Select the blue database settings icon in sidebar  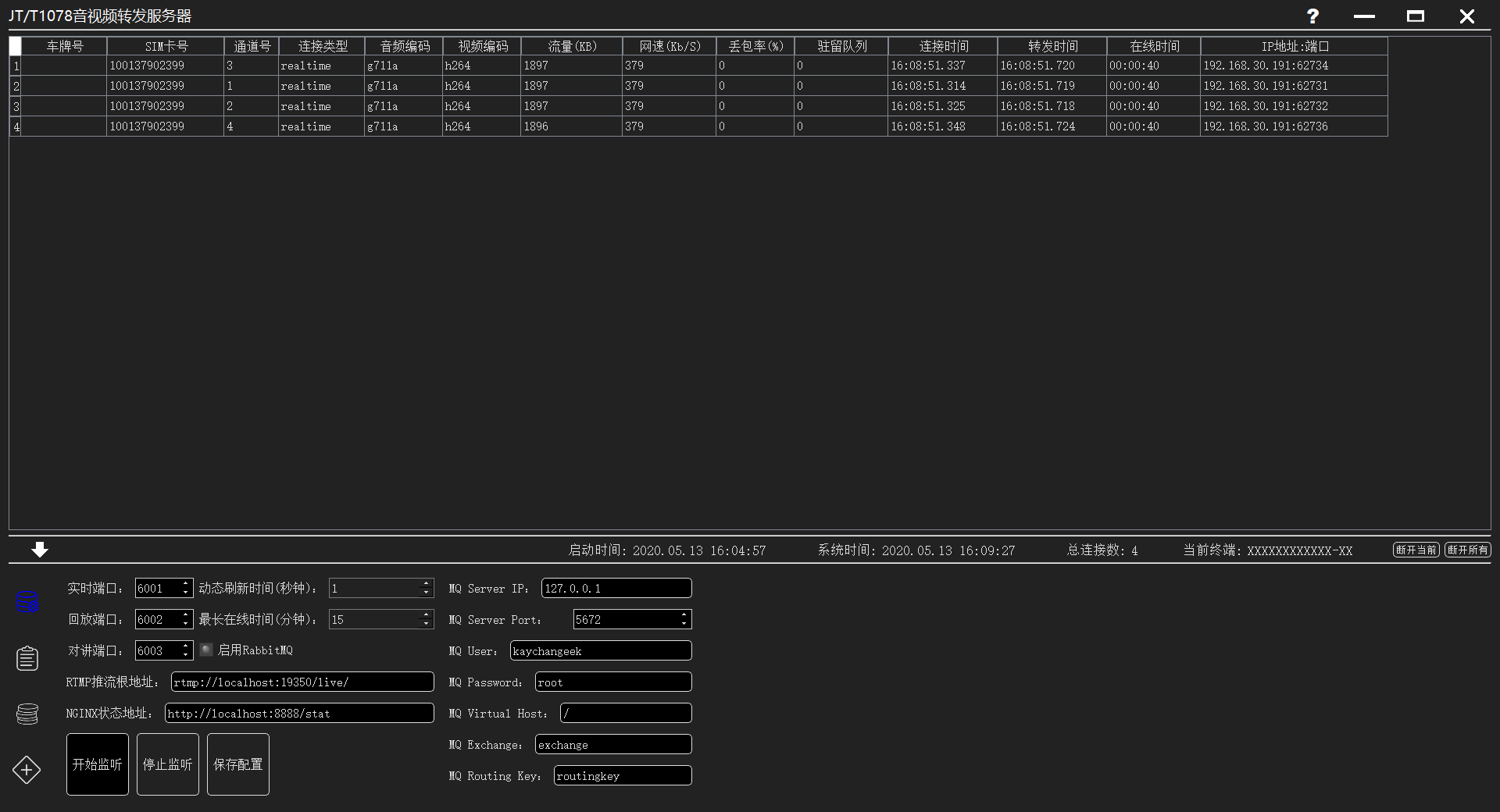27,601
